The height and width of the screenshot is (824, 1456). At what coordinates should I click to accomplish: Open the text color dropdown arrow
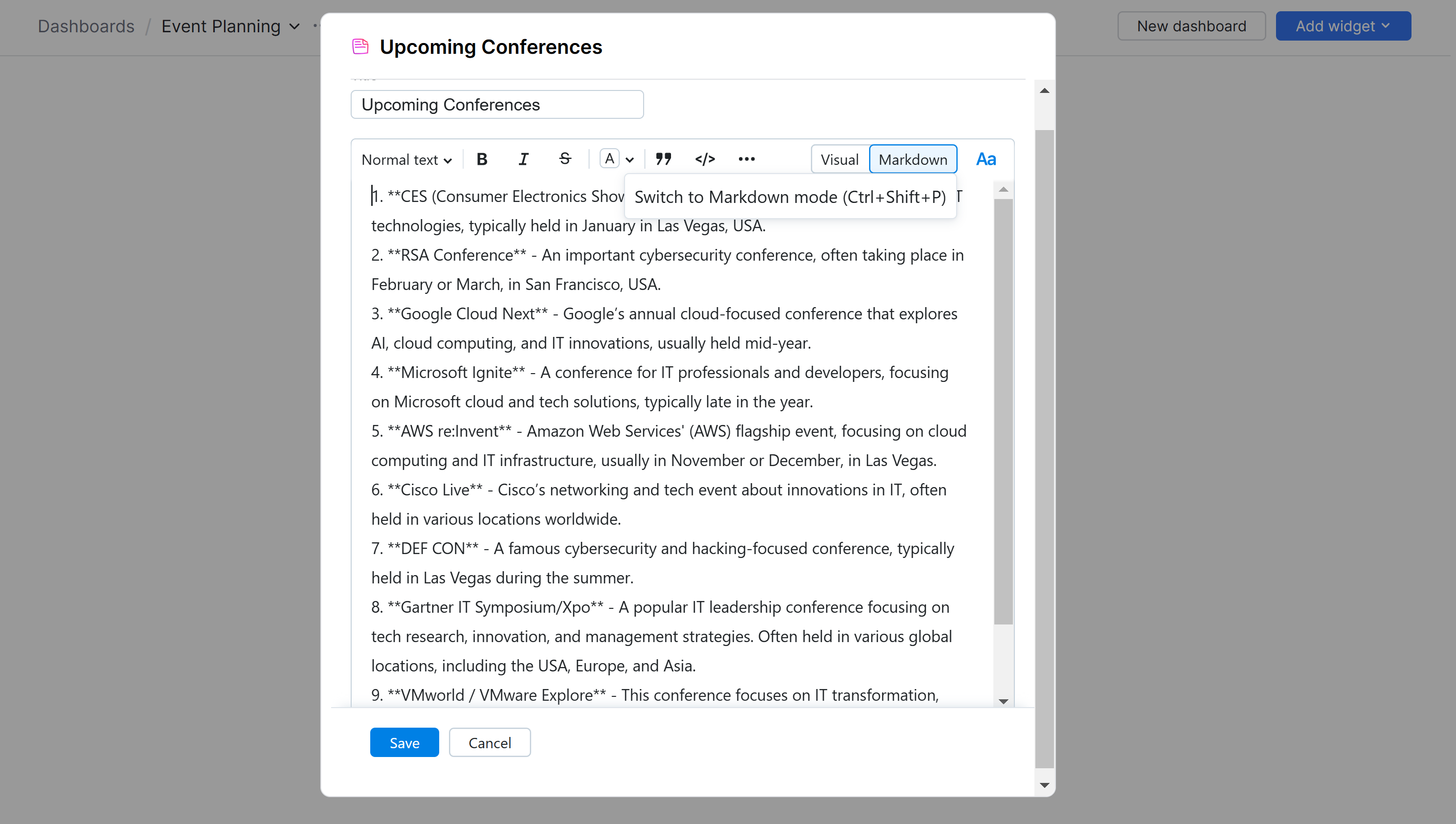[630, 159]
